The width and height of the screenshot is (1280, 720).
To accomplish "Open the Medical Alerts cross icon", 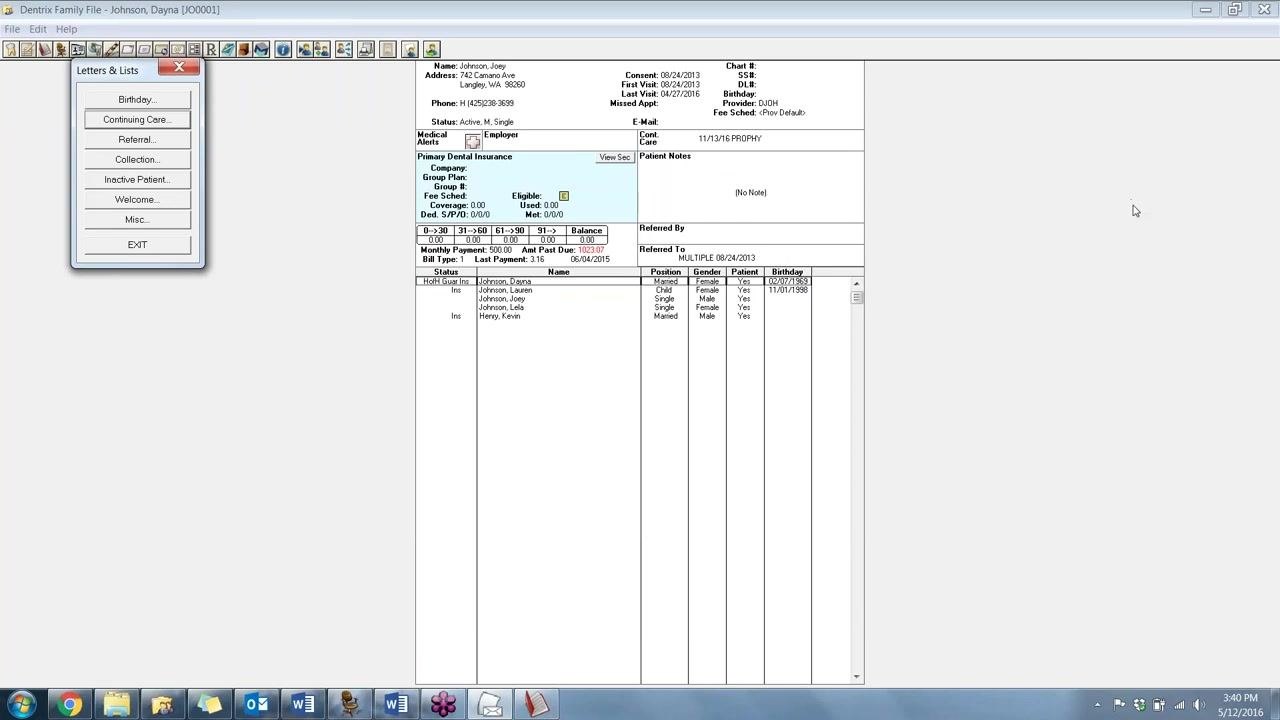I will coord(473,142).
